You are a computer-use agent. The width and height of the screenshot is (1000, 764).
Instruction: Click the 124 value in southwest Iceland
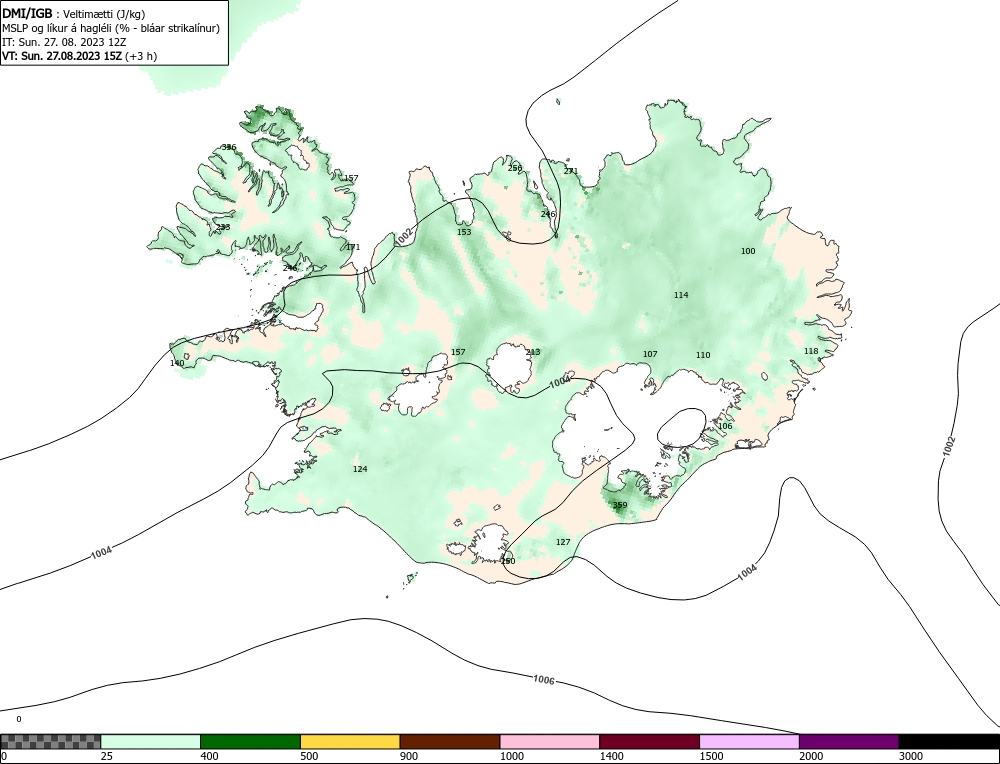[x=360, y=469]
